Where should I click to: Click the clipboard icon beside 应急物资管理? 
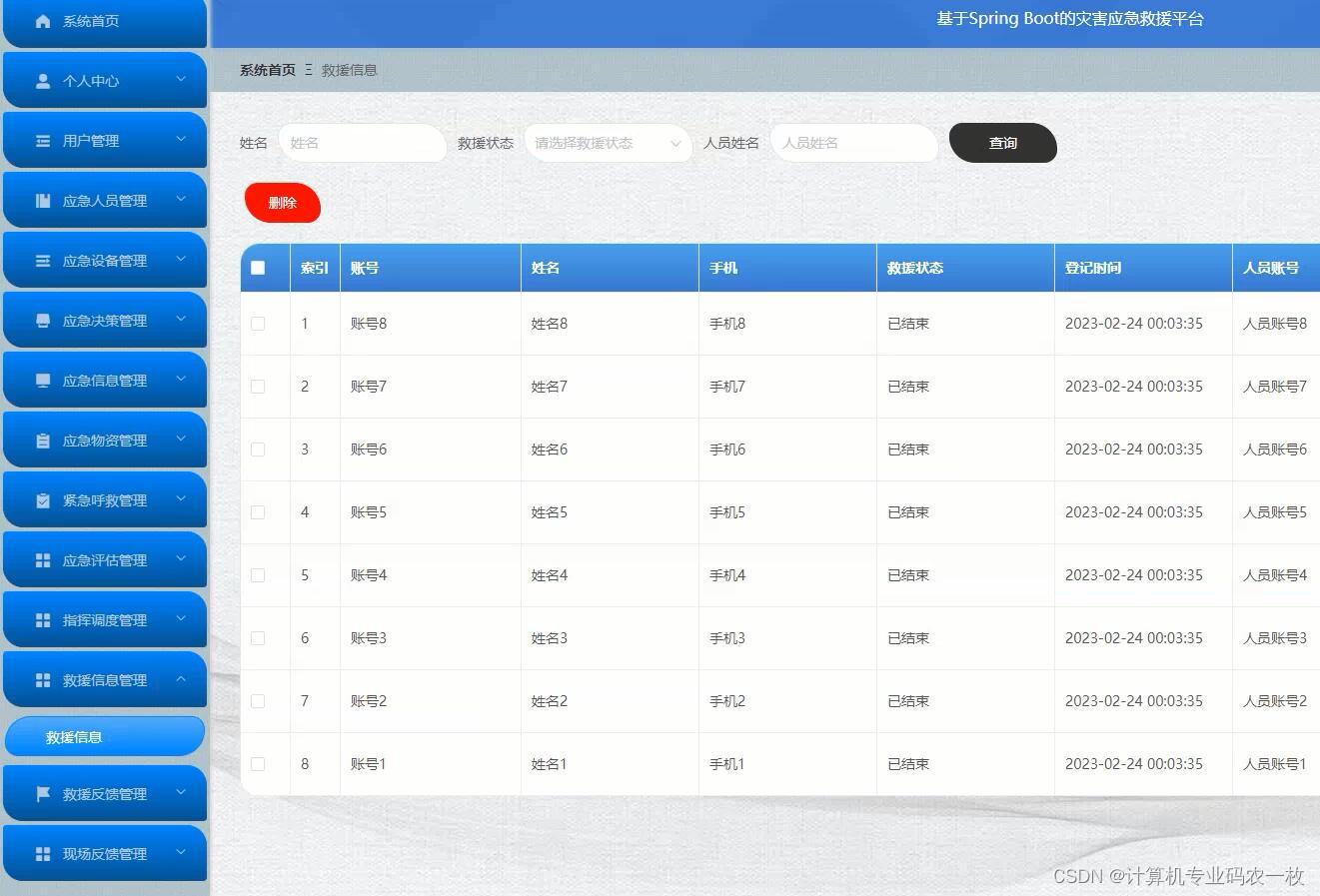point(43,441)
